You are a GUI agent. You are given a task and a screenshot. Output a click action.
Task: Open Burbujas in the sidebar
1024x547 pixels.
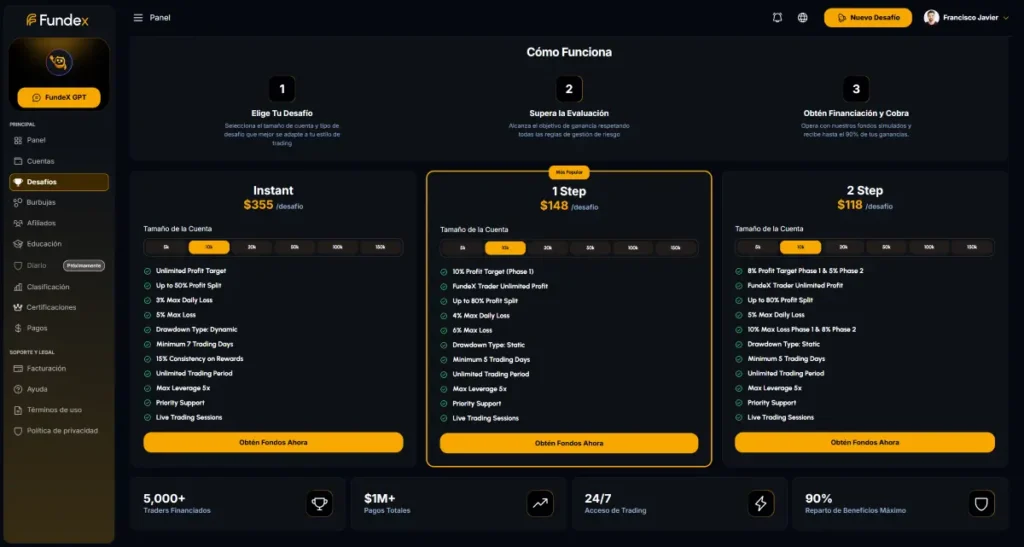click(59, 202)
